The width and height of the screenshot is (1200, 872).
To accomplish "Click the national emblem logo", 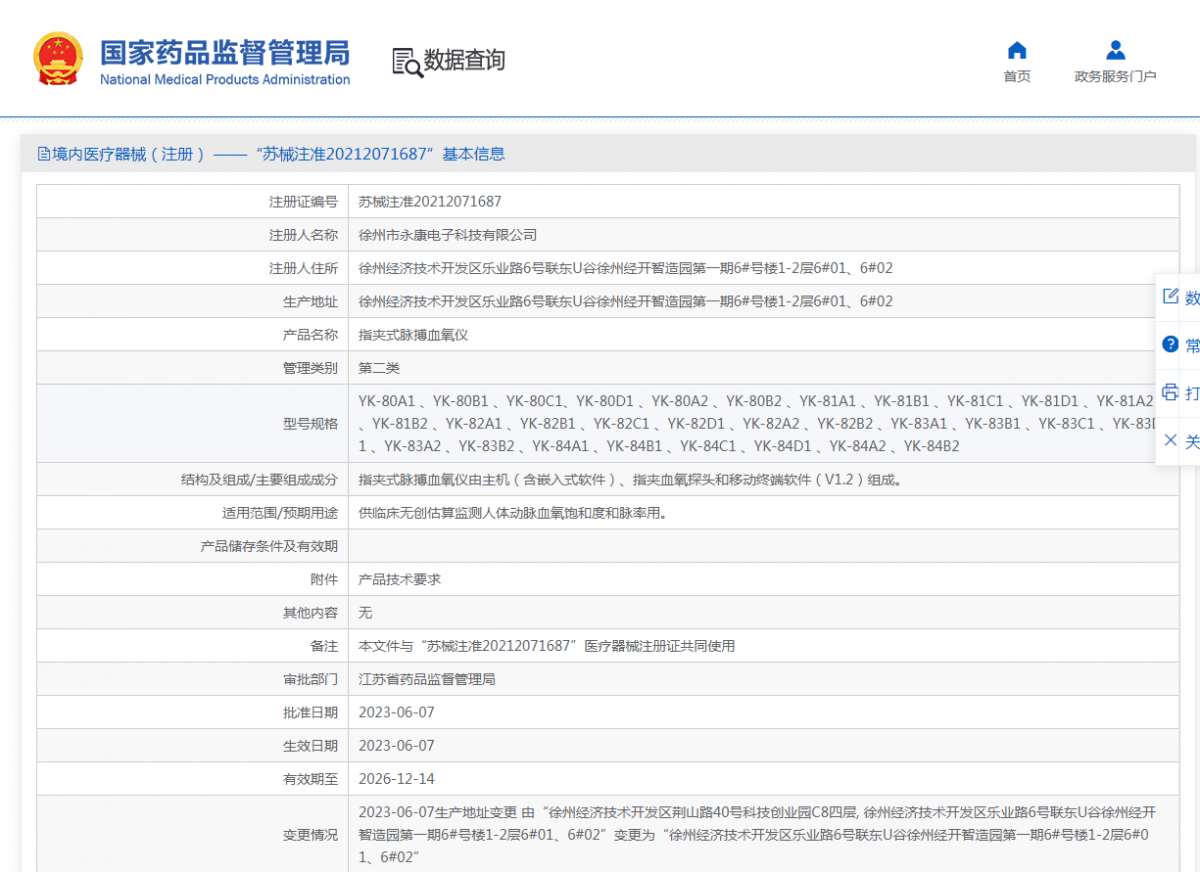I will 58,59.
